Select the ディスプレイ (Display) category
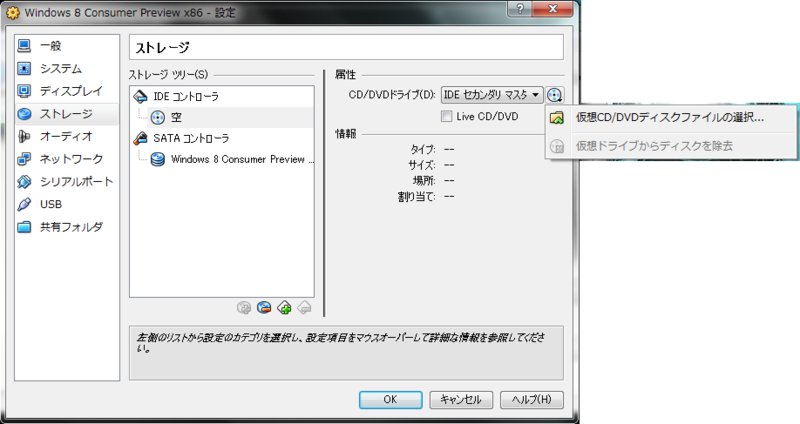 [x=67, y=91]
